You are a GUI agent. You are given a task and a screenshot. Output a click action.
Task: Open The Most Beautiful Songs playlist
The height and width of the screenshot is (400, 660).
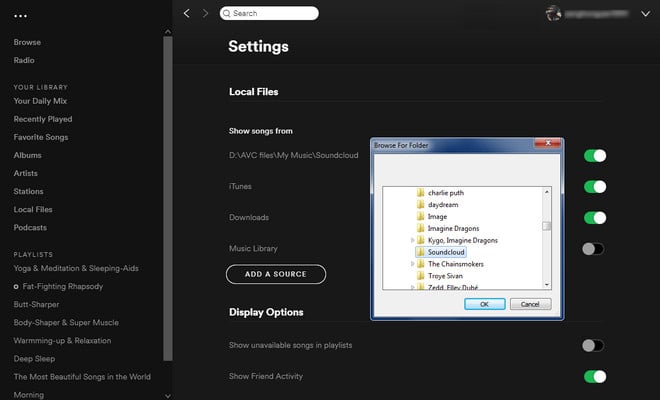[82, 377]
